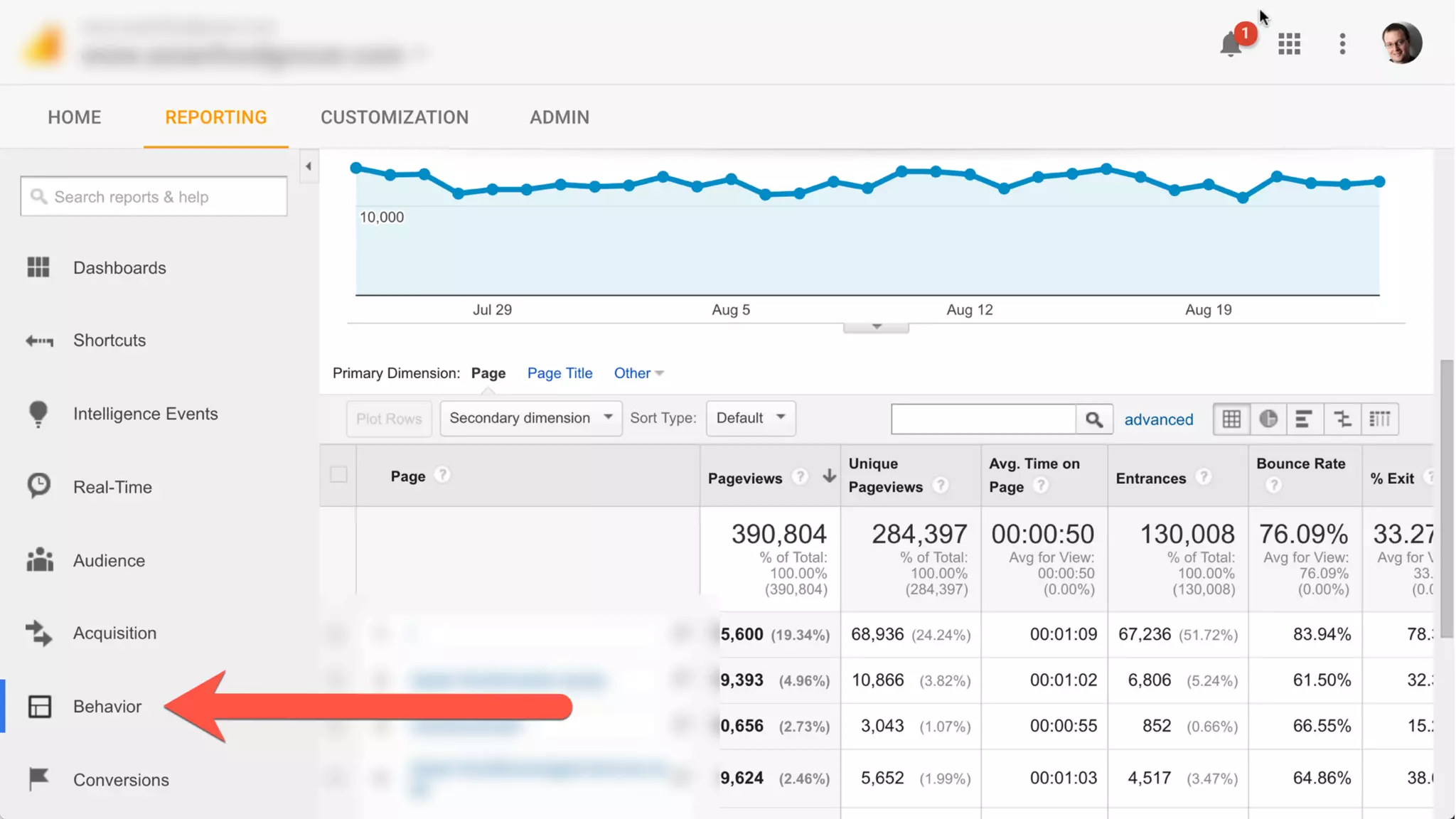Click the advanced filter link
The image size is (1456, 819).
pyautogui.click(x=1158, y=419)
